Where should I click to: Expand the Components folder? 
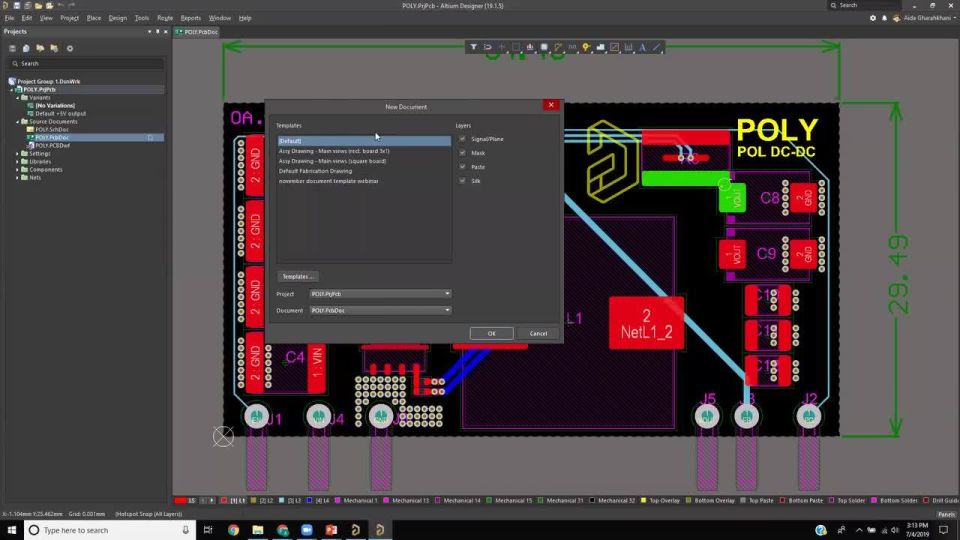[x=17, y=170]
